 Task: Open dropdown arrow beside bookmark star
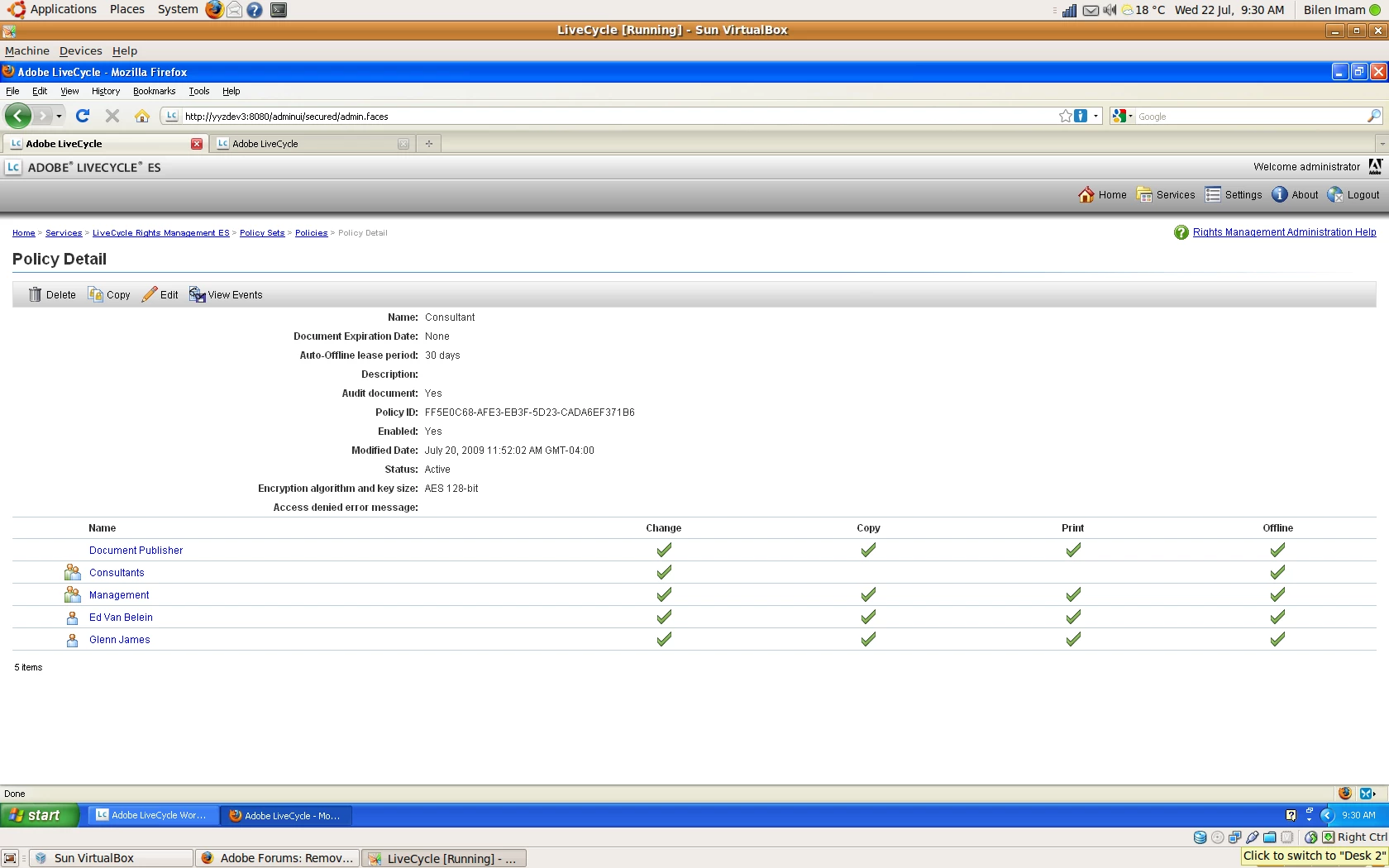tap(1096, 116)
